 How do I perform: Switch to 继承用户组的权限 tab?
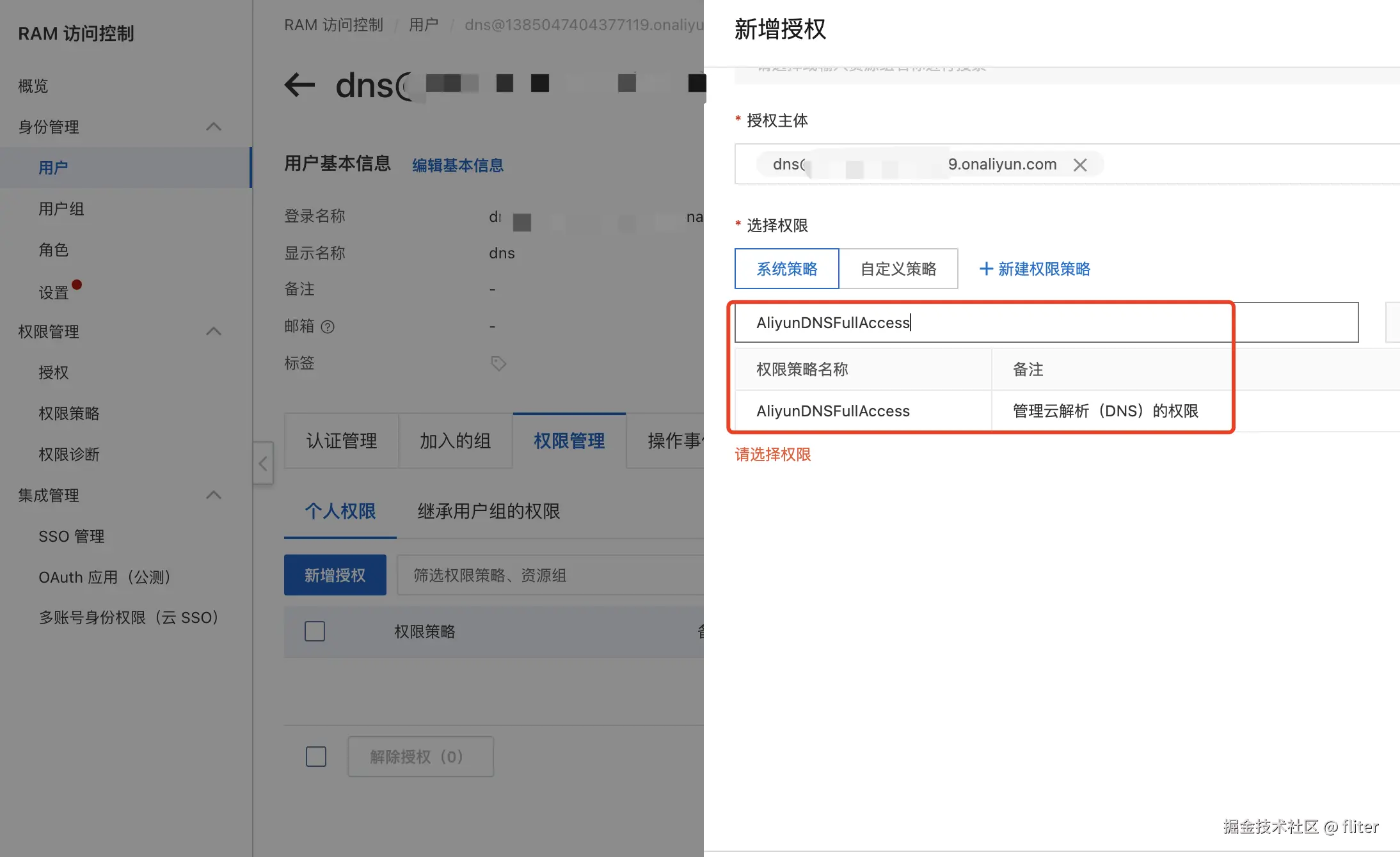click(488, 511)
